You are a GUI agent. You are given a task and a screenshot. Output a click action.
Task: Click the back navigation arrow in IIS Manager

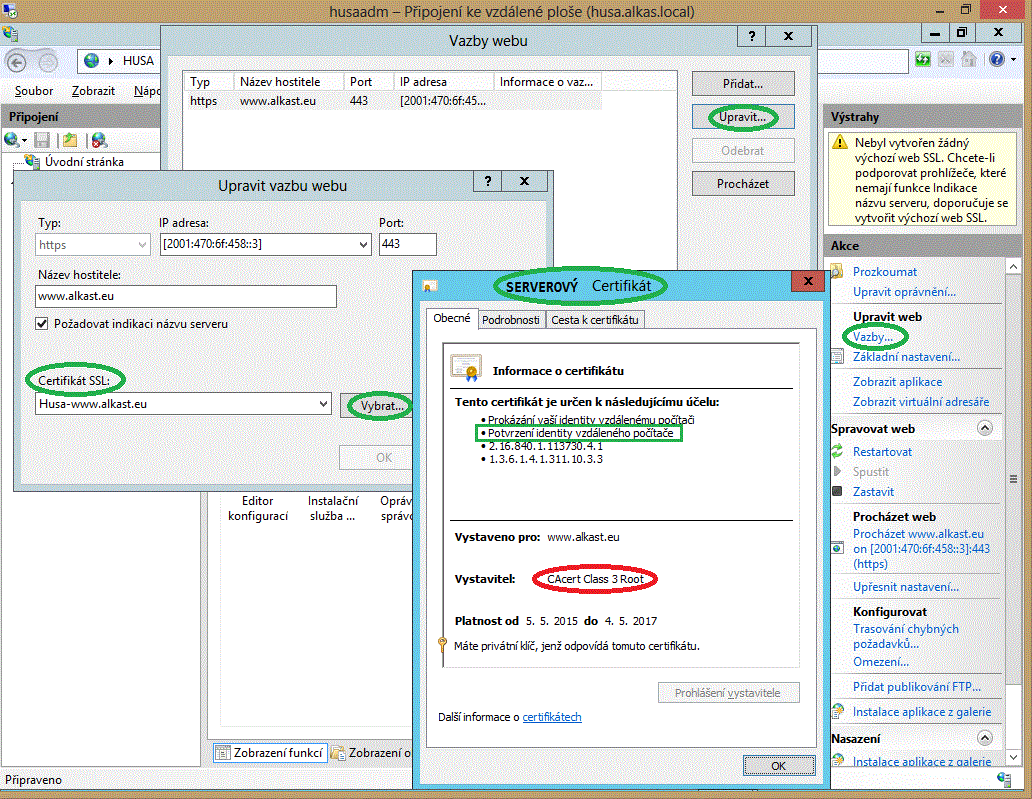pyautogui.click(x=17, y=61)
